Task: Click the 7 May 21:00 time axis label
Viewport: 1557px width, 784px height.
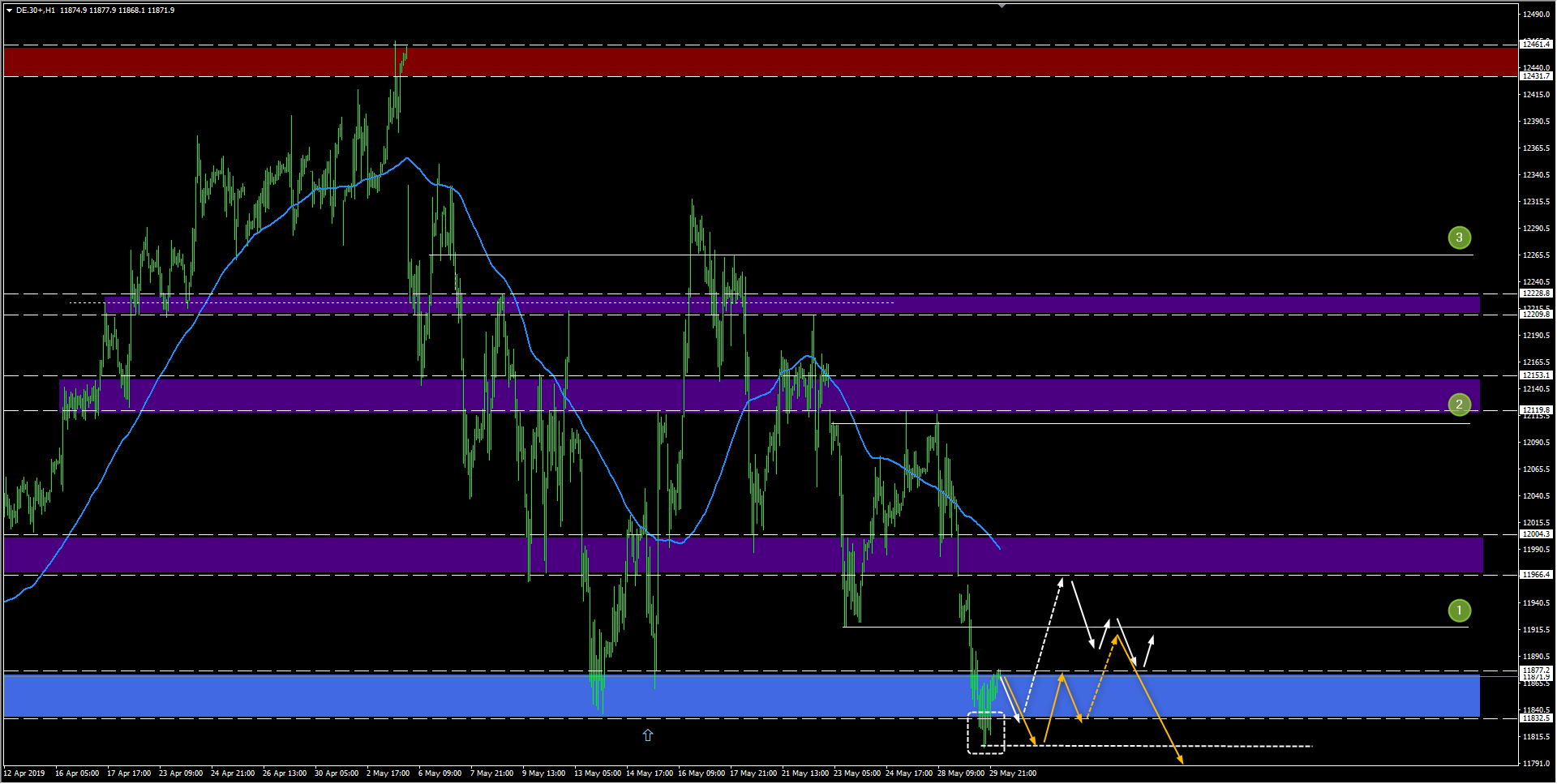Action: coord(492,773)
